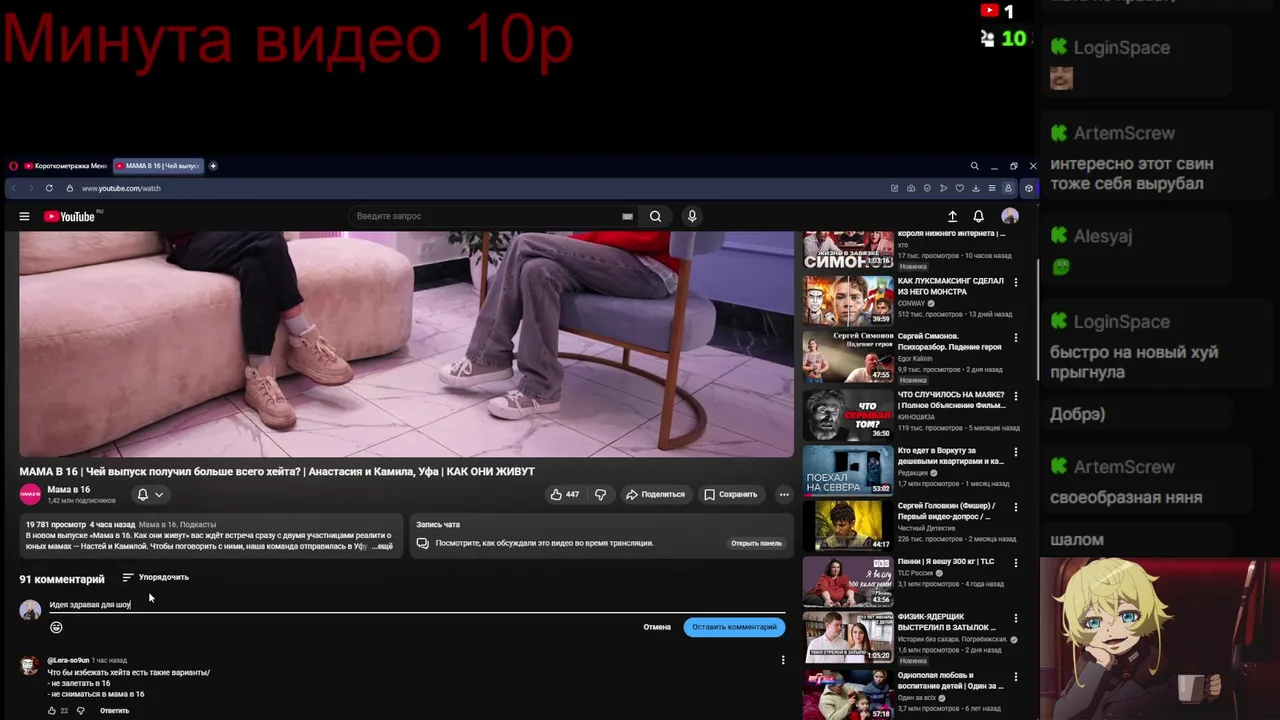Open Мама в 16 channel name link
Viewport: 1280px width, 720px height.
[x=68, y=489]
